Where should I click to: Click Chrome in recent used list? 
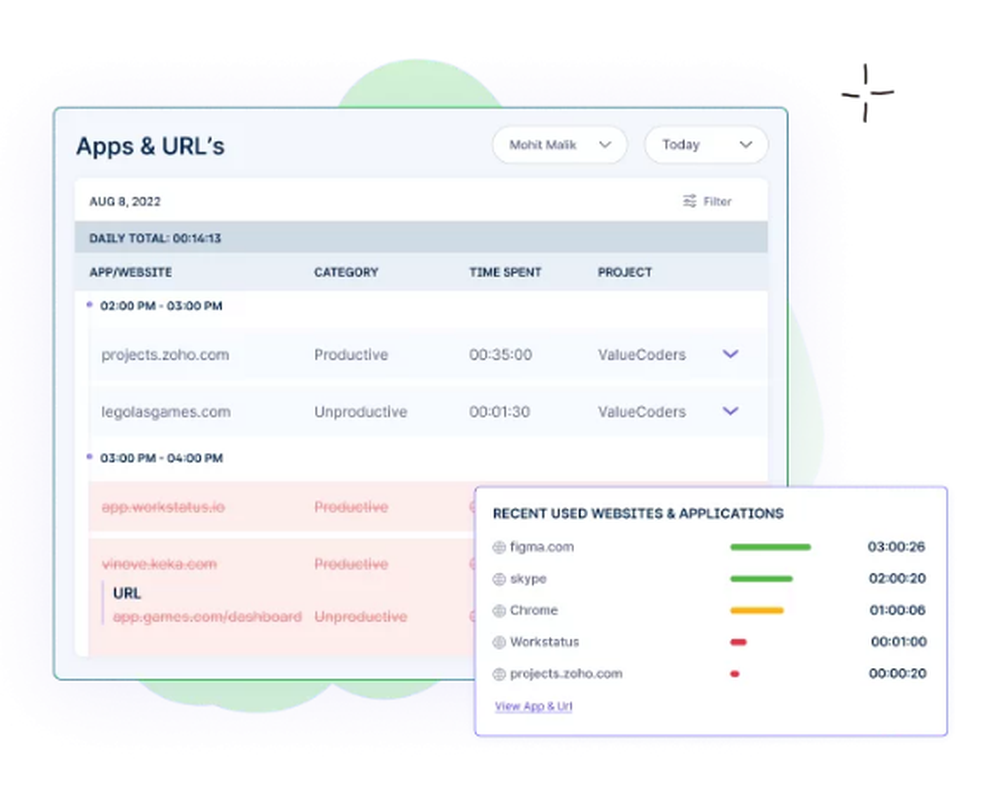coord(534,610)
